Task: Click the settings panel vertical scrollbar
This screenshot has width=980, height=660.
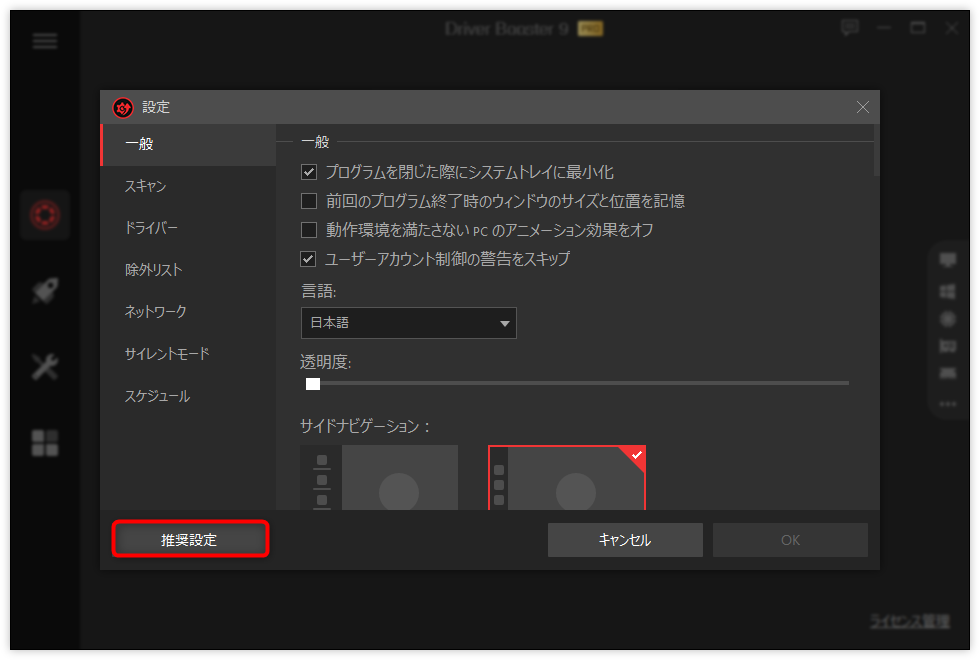Action: pyautogui.click(x=876, y=151)
